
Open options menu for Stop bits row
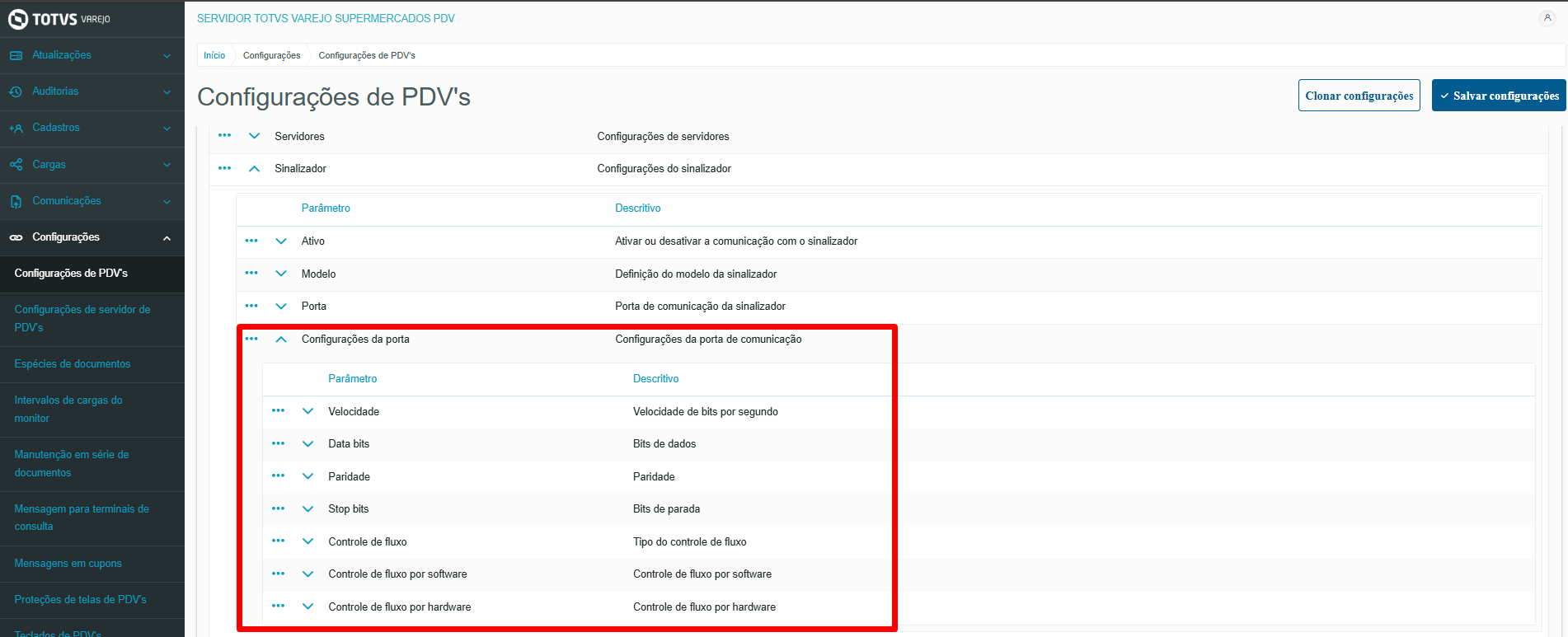pyautogui.click(x=279, y=508)
